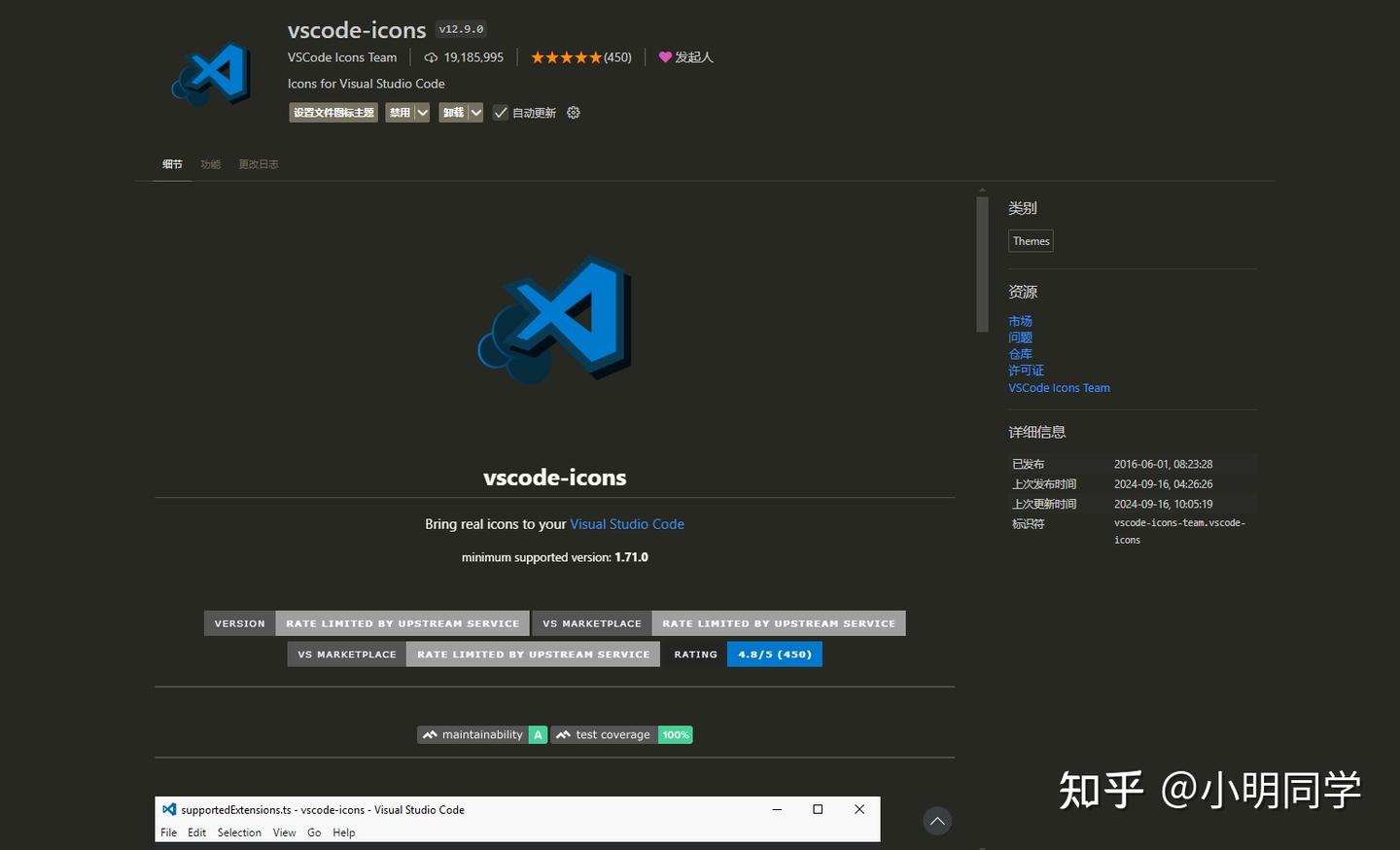Viewport: 1400px width, 850px height.
Task: Switch to the 功能 tab
Action: click(210, 163)
